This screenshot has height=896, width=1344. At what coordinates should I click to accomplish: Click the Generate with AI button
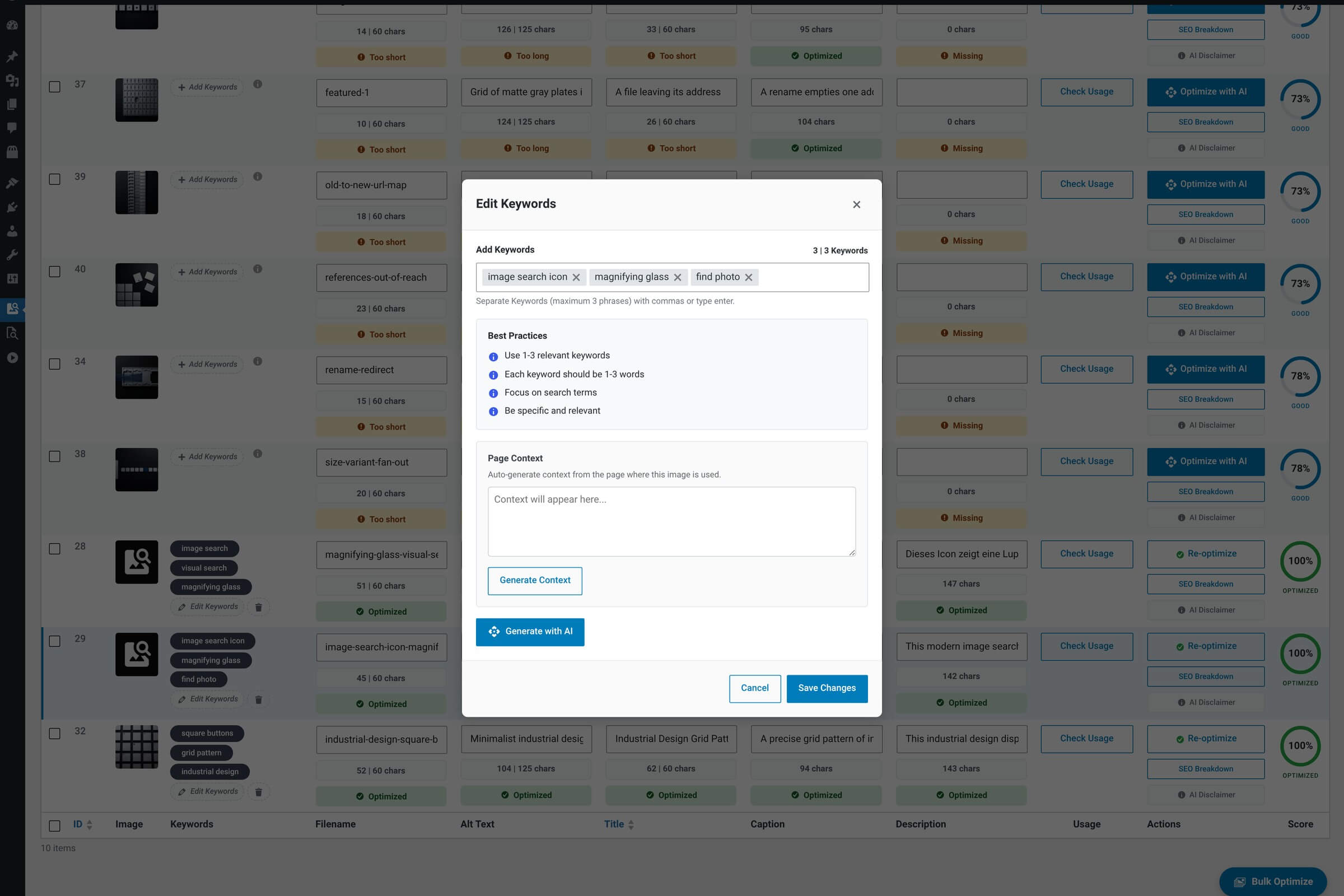[530, 632]
